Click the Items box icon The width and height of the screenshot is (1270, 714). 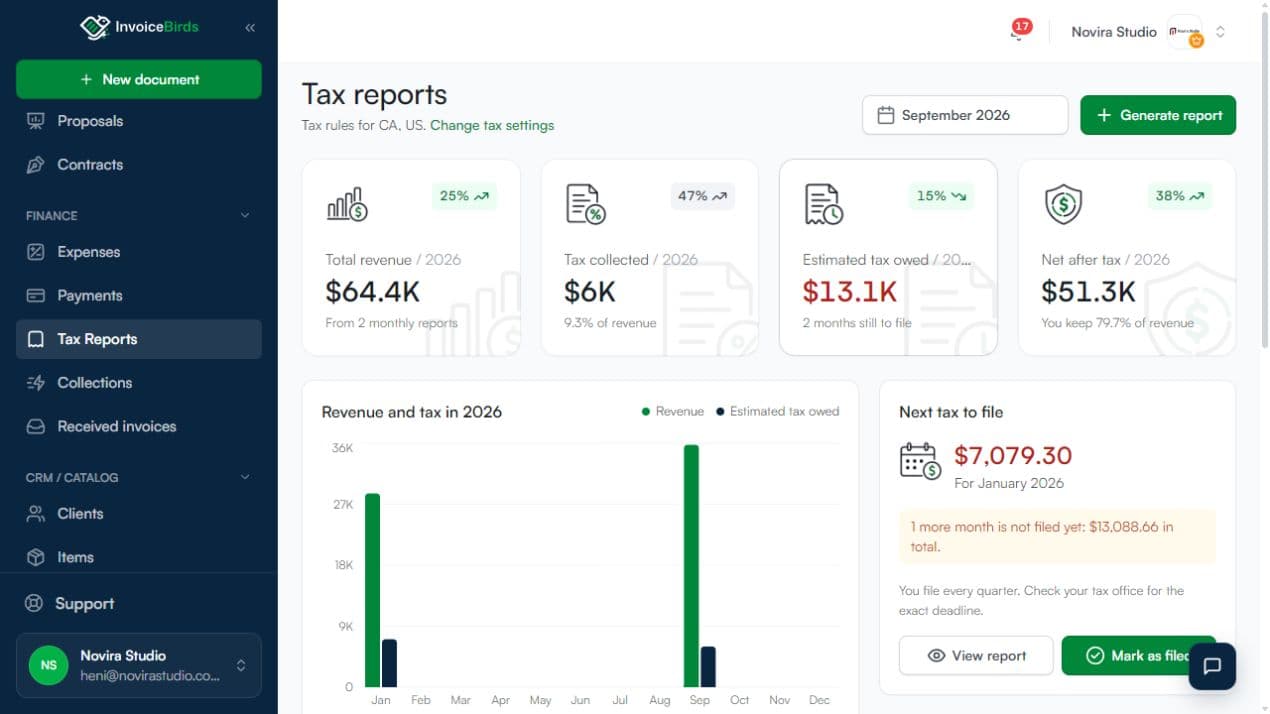36,557
